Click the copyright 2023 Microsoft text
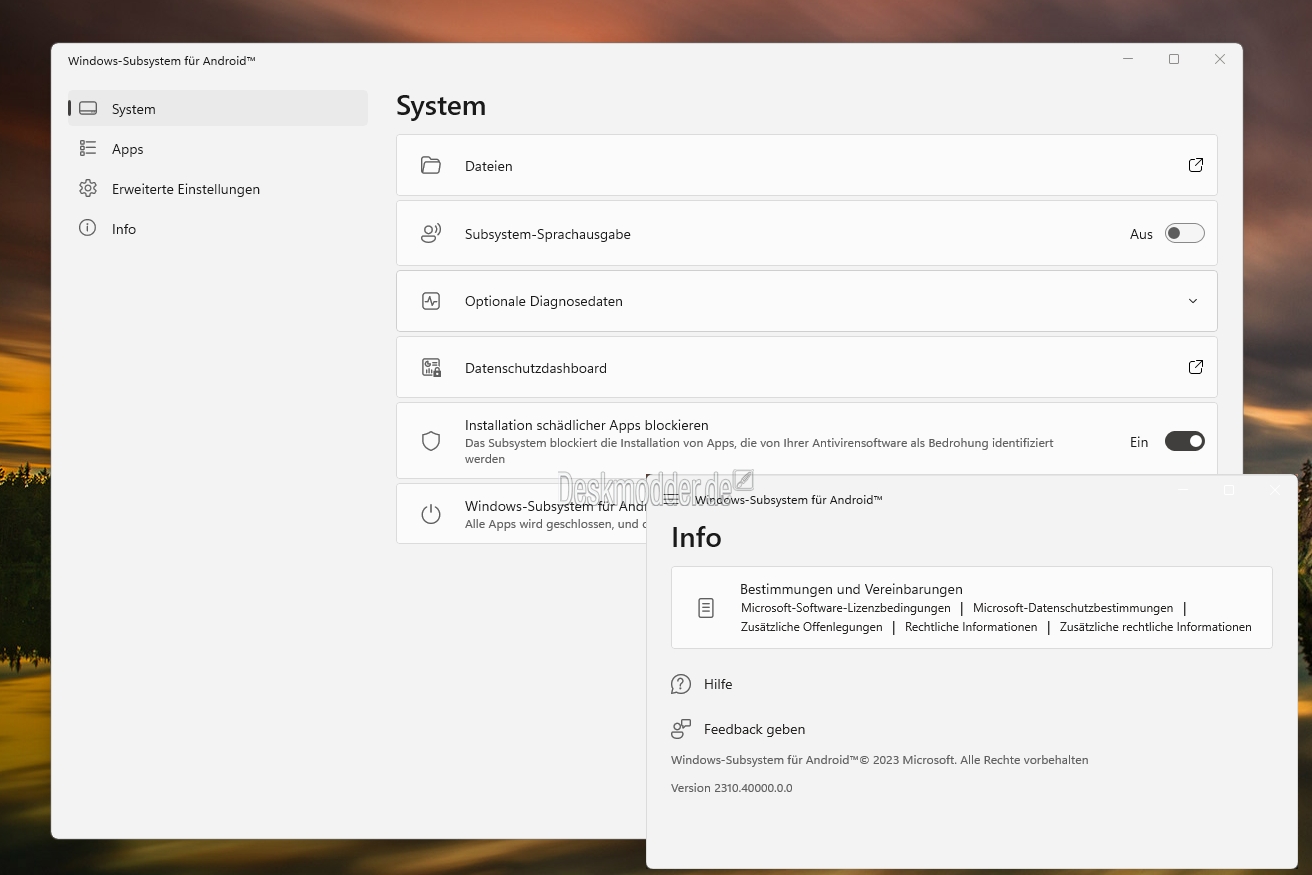 [880, 760]
